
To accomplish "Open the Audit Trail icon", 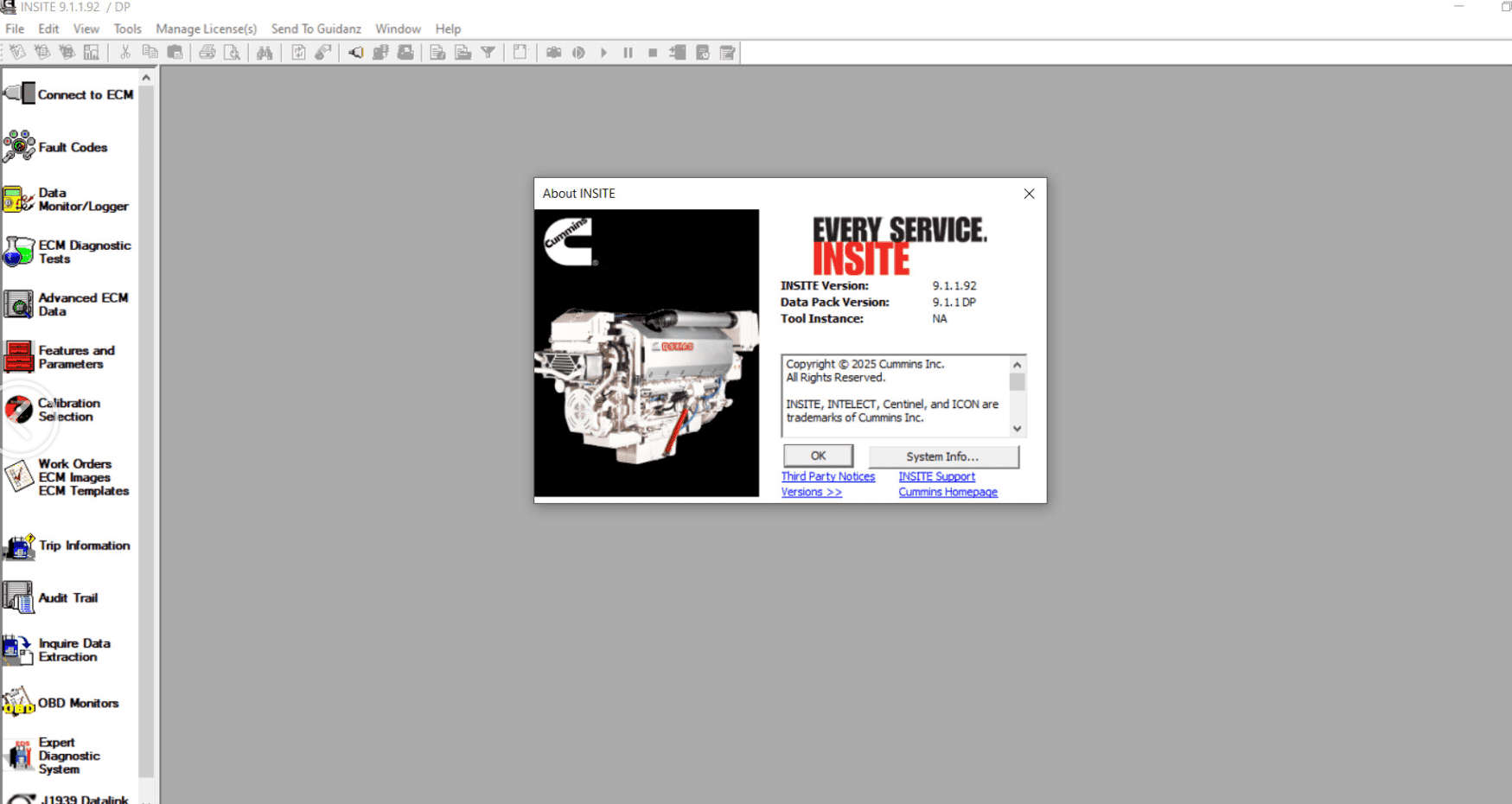I will [19, 597].
